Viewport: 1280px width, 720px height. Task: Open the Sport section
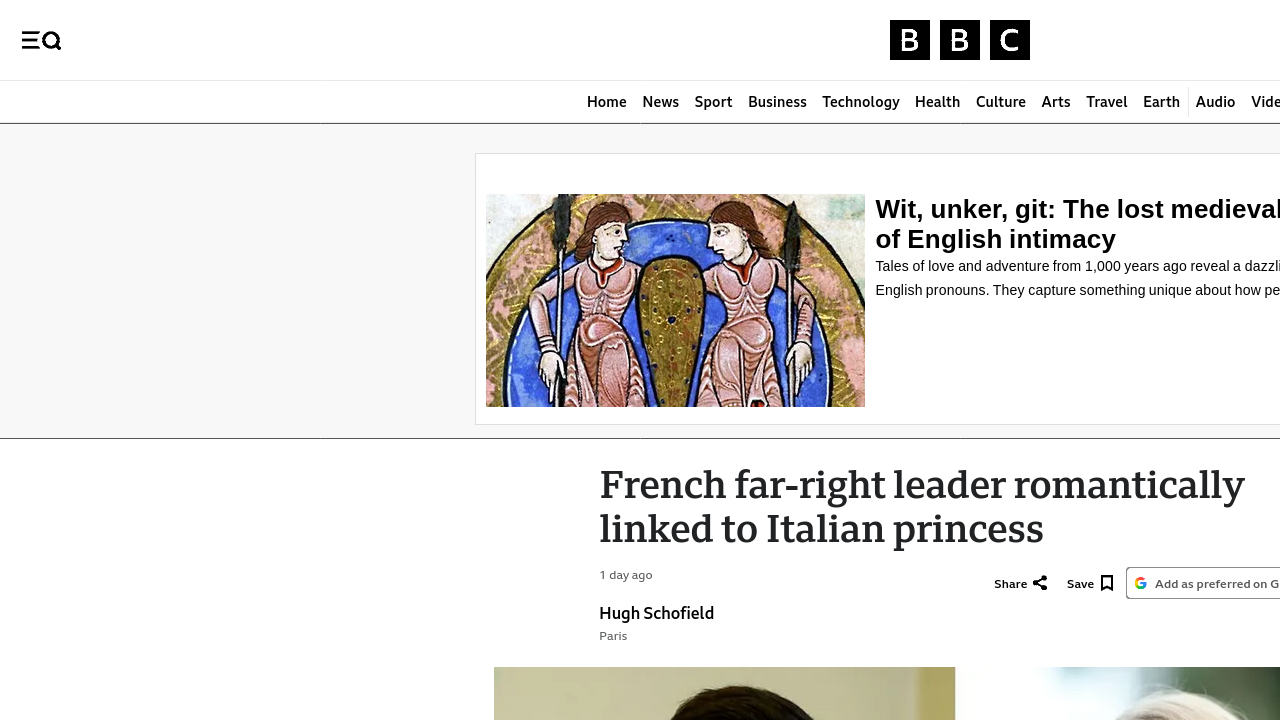click(x=713, y=102)
